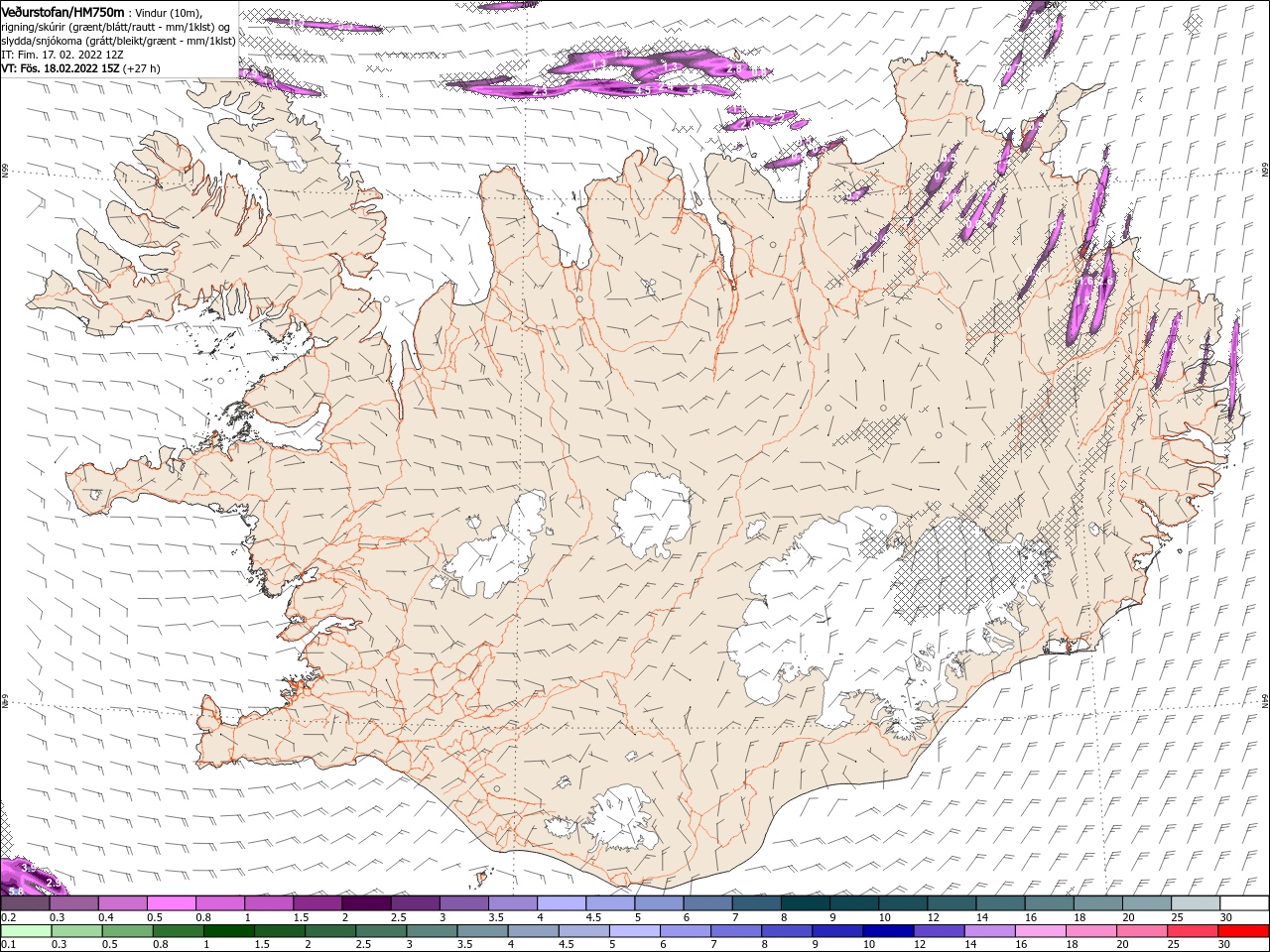Select the bright pink upper swatch between 0.5 and 0.8
This screenshot has width=1270, height=952.
pos(172,903)
